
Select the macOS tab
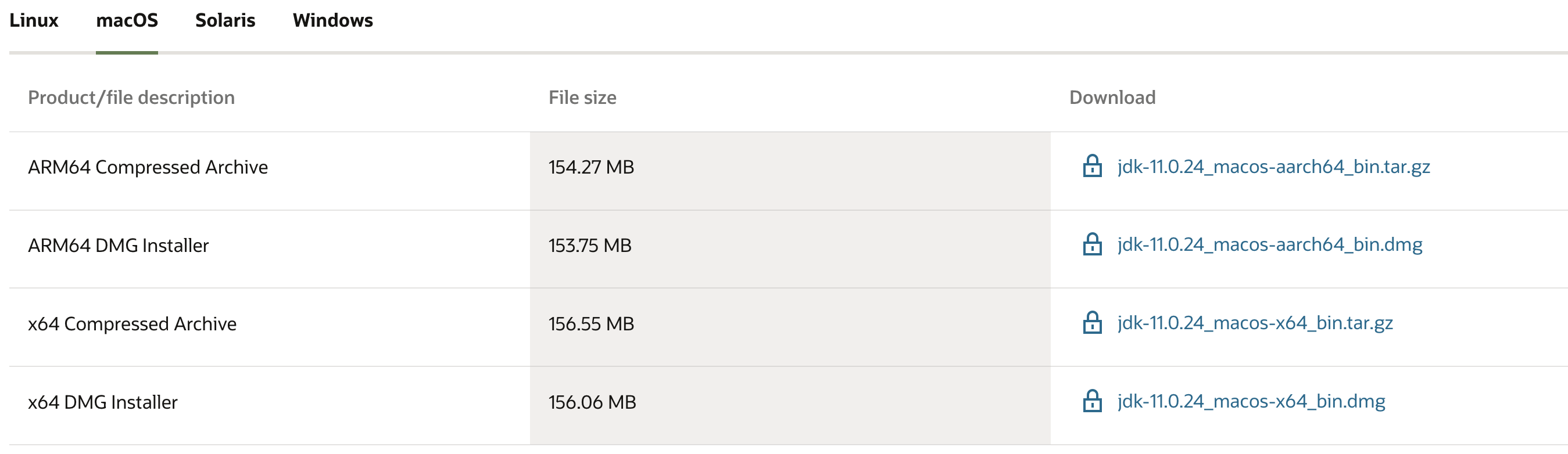pos(127,21)
